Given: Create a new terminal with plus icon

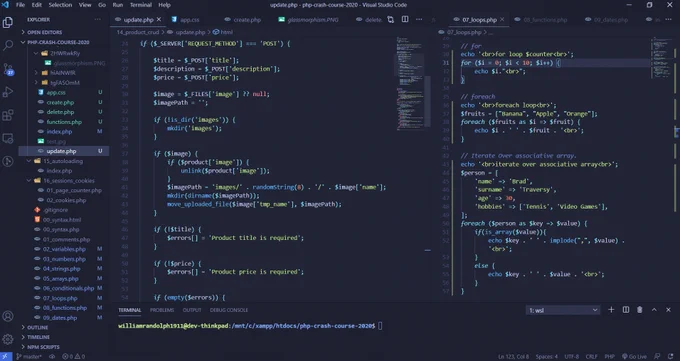Looking at the screenshot, I should click(611, 310).
